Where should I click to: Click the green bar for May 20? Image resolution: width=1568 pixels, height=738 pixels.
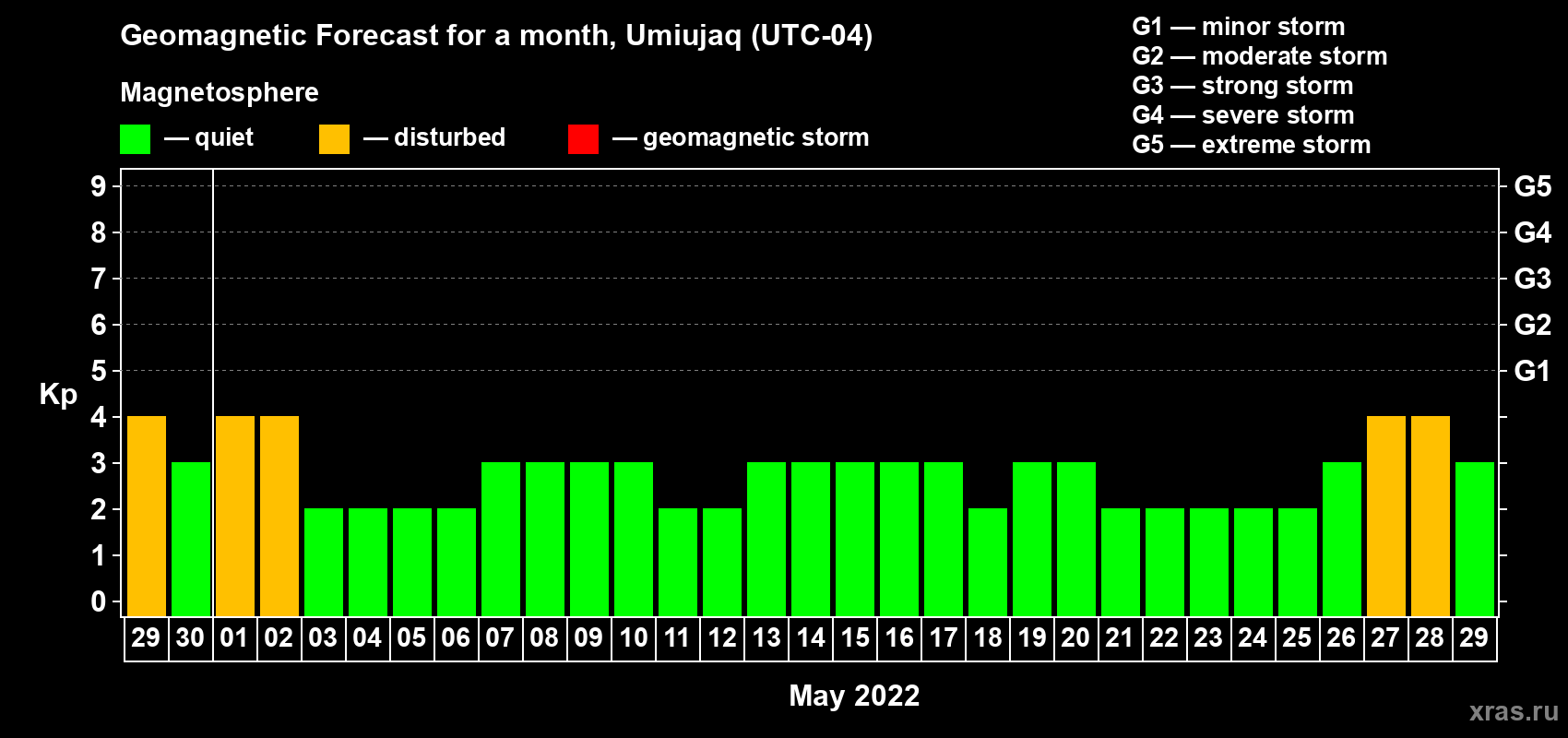pos(1076,539)
